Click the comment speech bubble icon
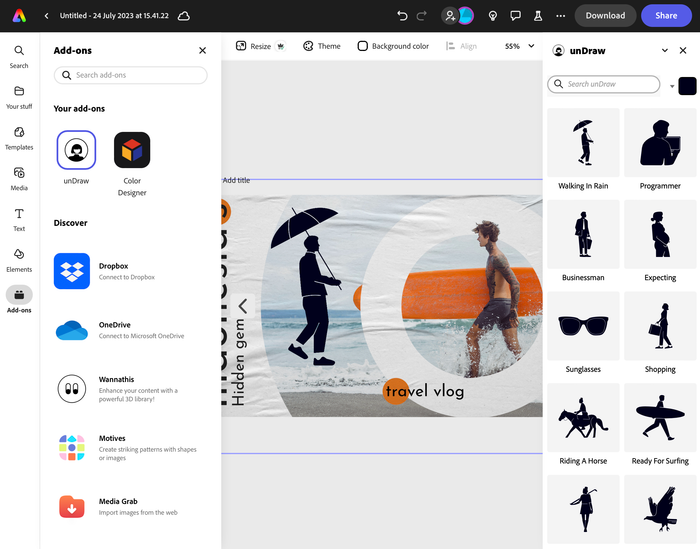Viewport: 700px width, 549px height. 515,16
